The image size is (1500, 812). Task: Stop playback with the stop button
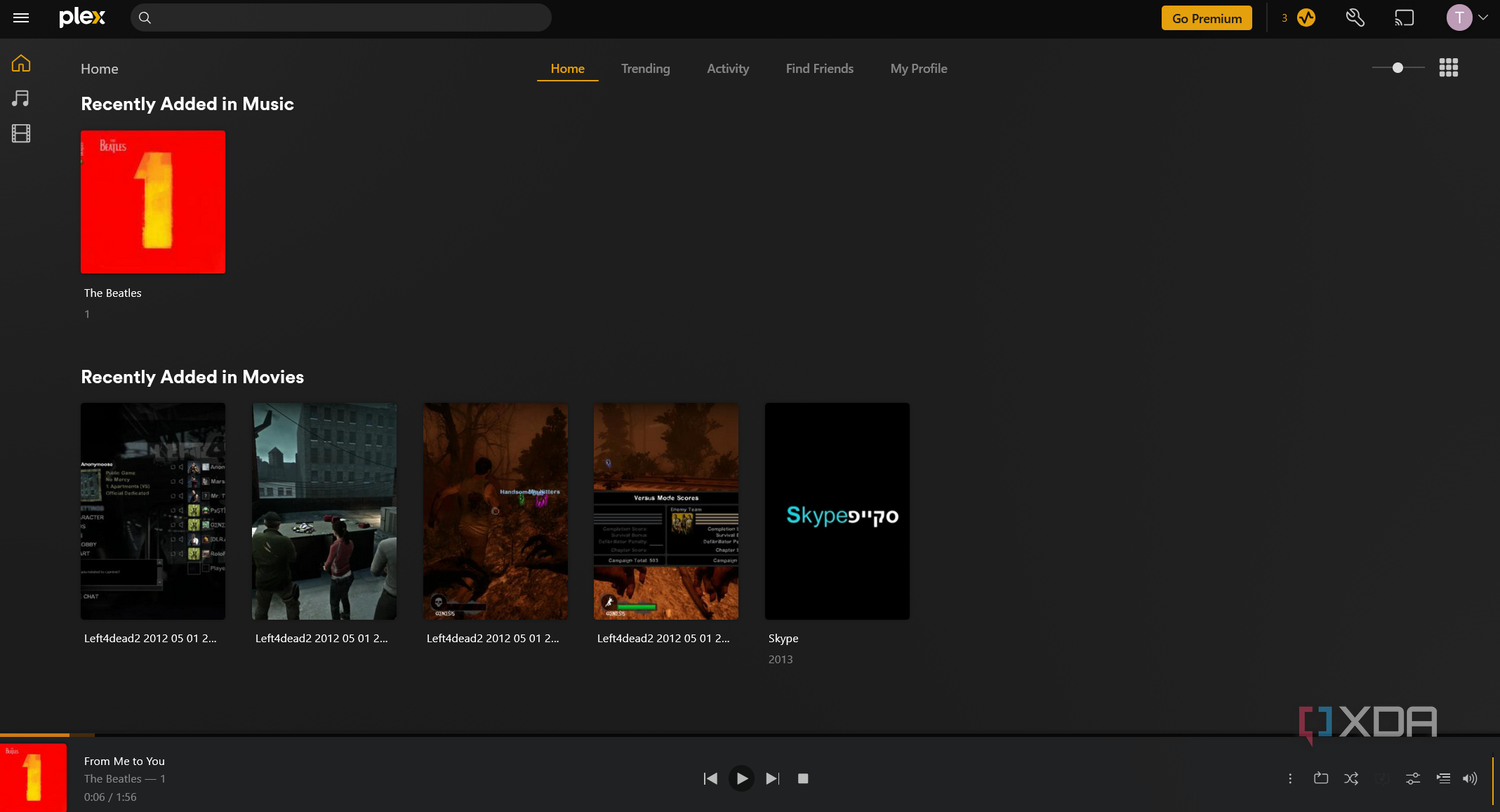[803, 778]
